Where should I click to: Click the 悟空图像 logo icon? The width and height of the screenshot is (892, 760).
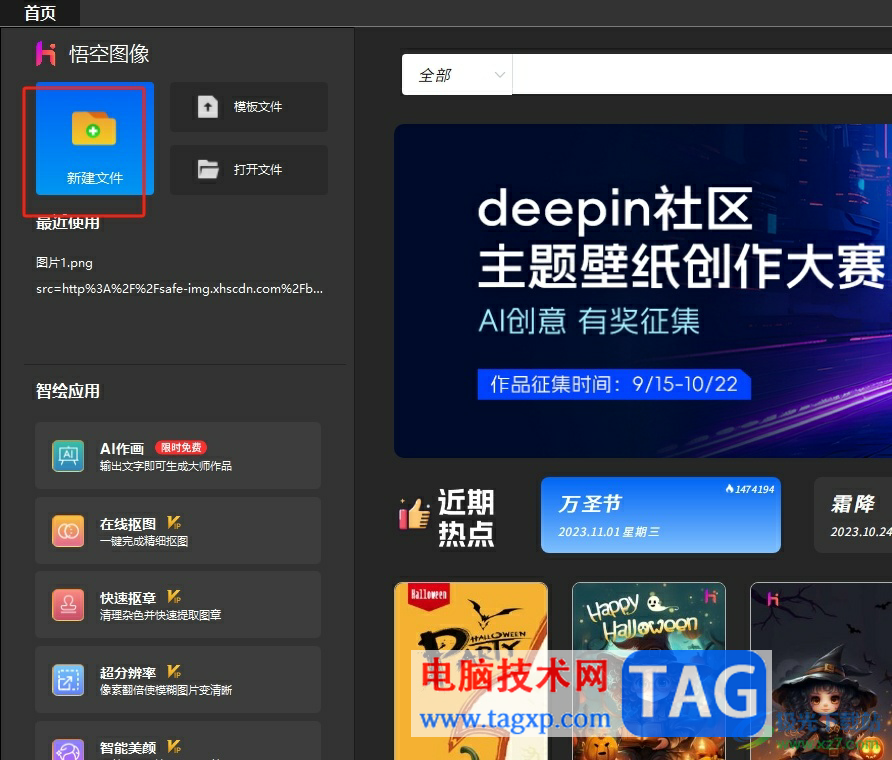click(x=46, y=54)
